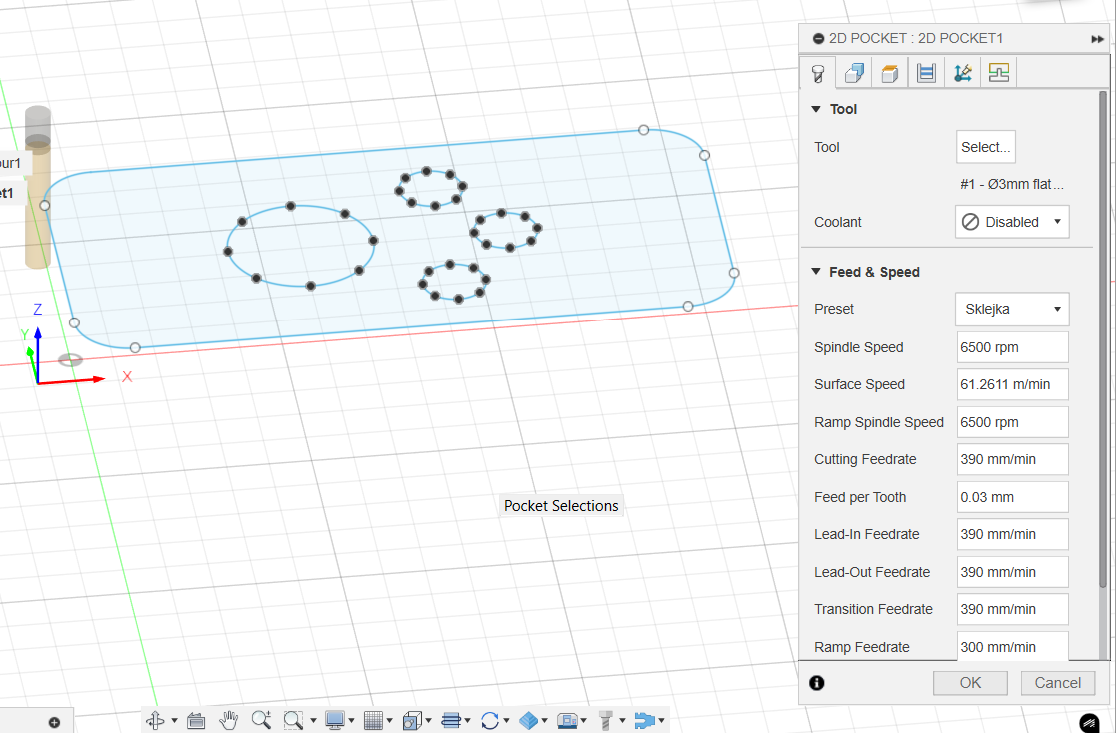Activate the Zoom Window tool
Viewport: 1118px width, 733px height.
point(293,720)
